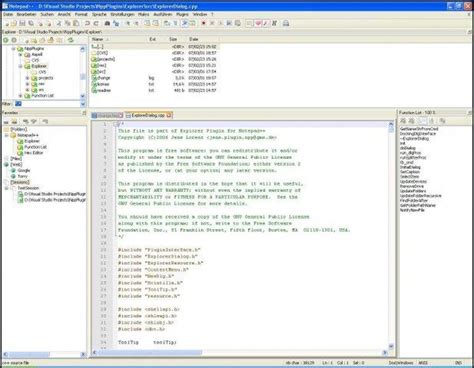
Task: Click last Function List toolbar icon
Action: pos(442,121)
